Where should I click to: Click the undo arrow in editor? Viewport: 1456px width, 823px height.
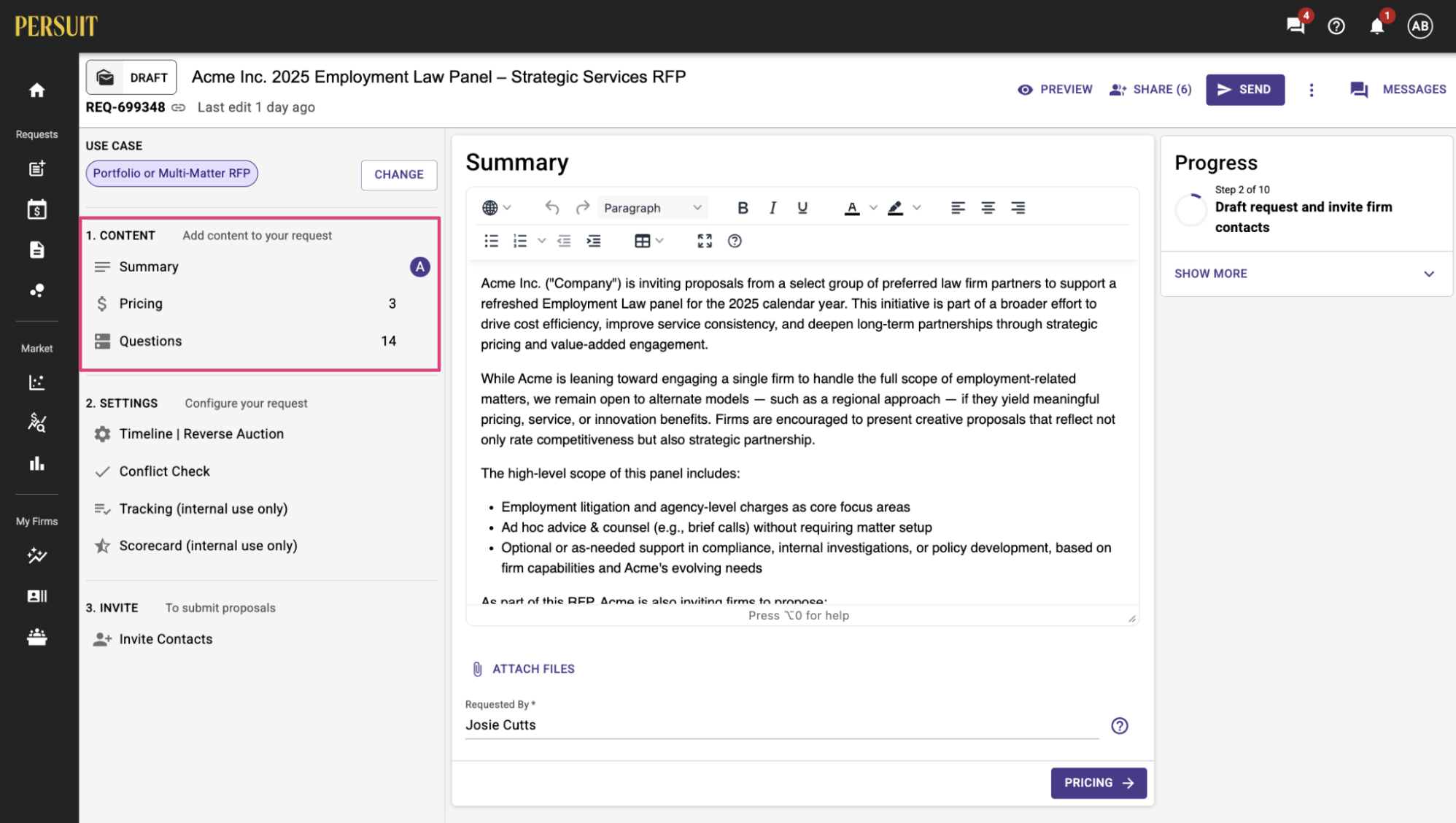tap(552, 208)
